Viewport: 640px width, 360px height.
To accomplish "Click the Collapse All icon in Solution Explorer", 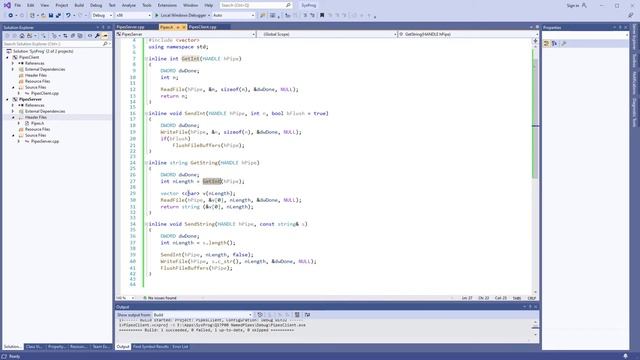I will [x=73, y=36].
